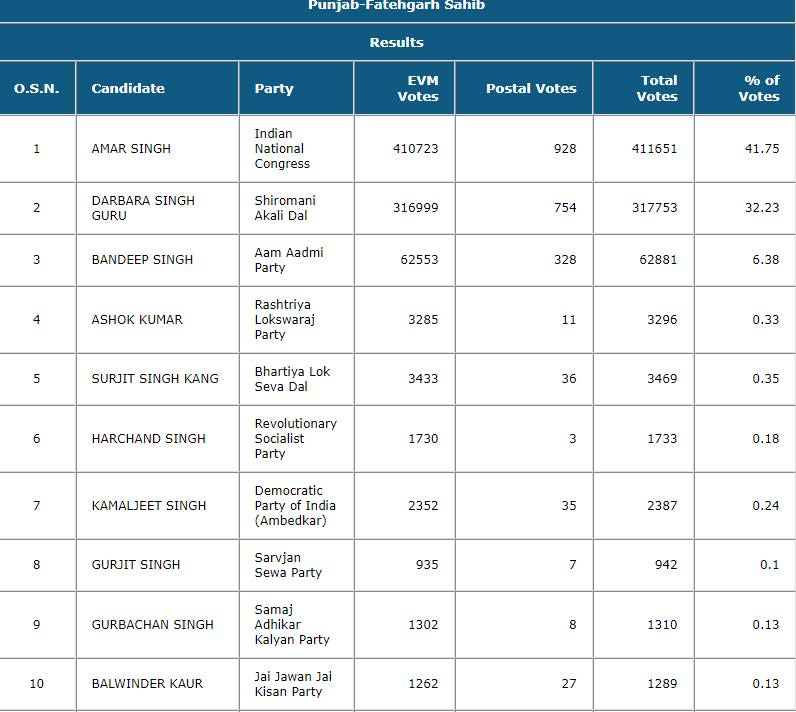Click EVM votes value 316999
The width and height of the screenshot is (796, 712).
click(415, 208)
